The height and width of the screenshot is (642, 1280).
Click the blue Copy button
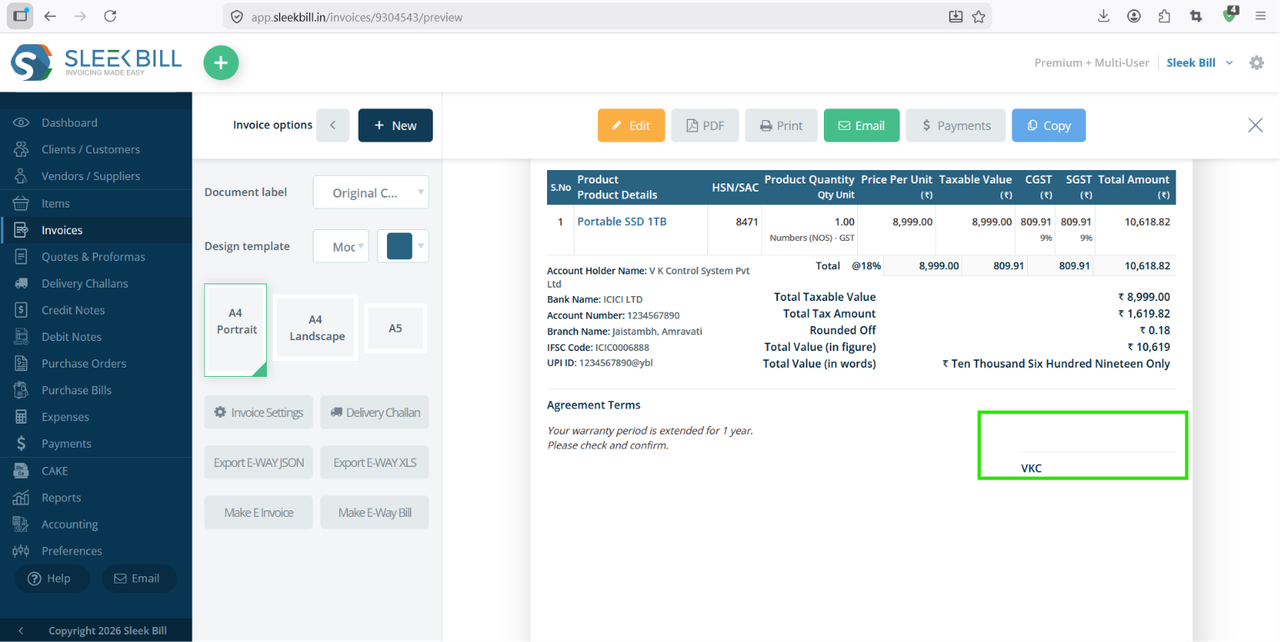pyautogui.click(x=1049, y=125)
